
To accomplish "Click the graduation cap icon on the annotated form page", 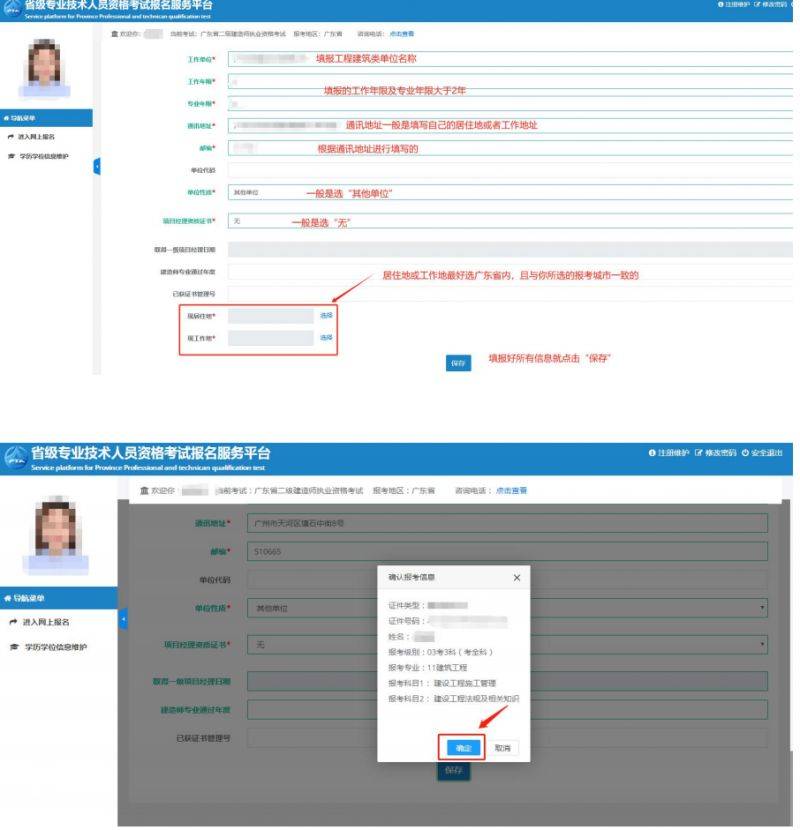I will coord(12,156).
